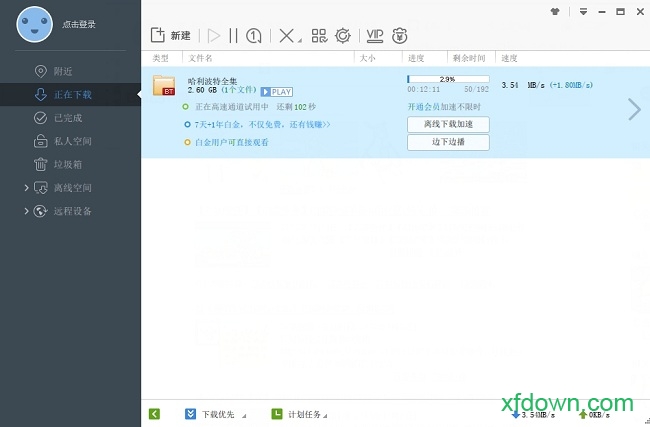The height and width of the screenshot is (427, 650).
Task: Collapse the sidebar with green arrow icon
Action: tap(154, 414)
